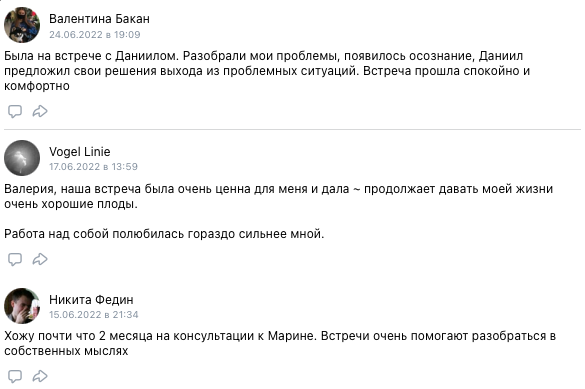Open the 17.06.2022 в 13:59 timestamp

pos(93,167)
